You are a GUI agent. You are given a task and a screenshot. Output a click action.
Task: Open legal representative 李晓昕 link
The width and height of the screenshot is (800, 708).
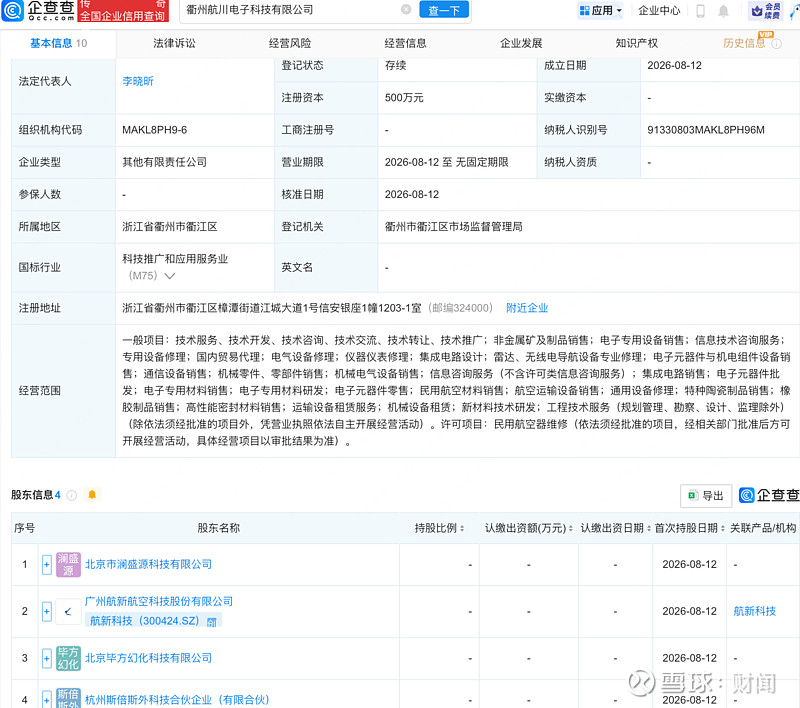138,81
